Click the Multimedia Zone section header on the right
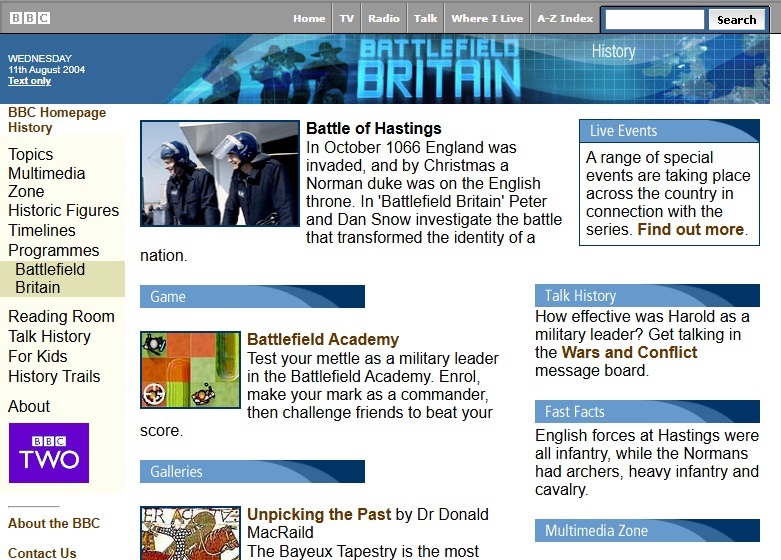781x560 pixels. [647, 531]
